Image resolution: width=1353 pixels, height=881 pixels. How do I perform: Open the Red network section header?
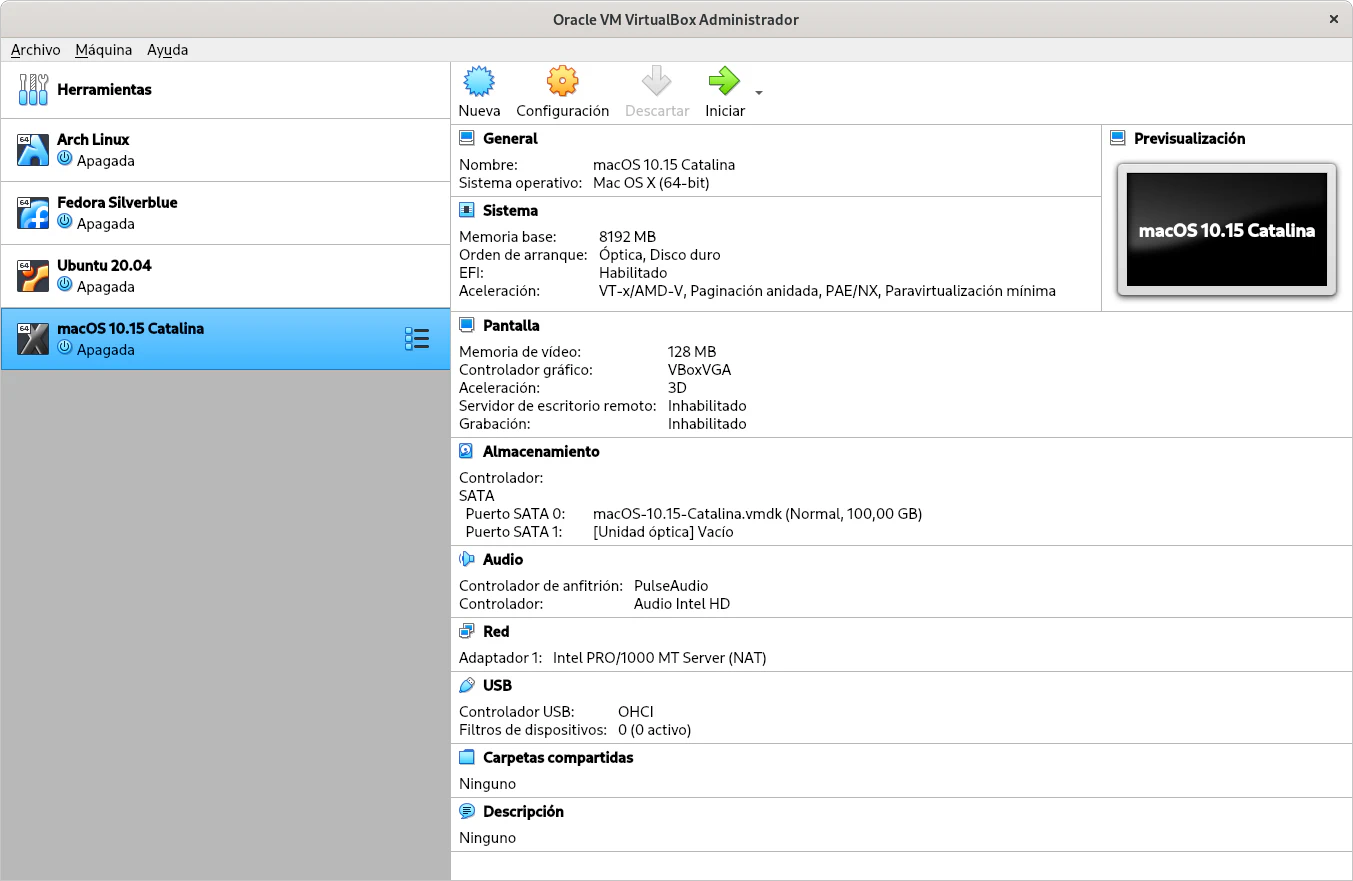click(x=496, y=632)
